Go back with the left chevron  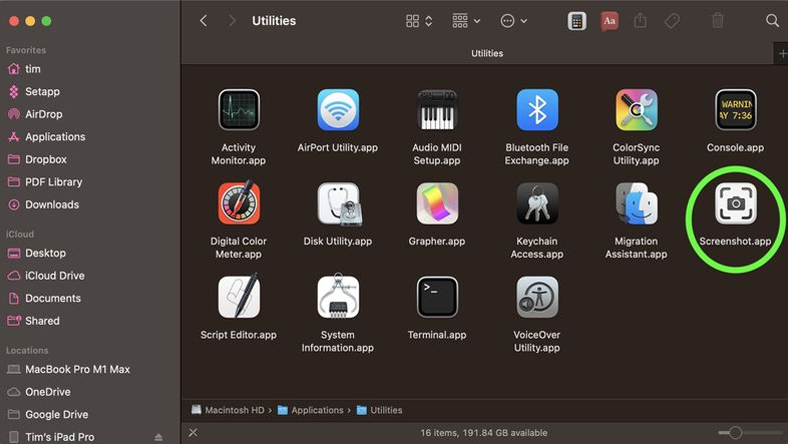tap(204, 21)
